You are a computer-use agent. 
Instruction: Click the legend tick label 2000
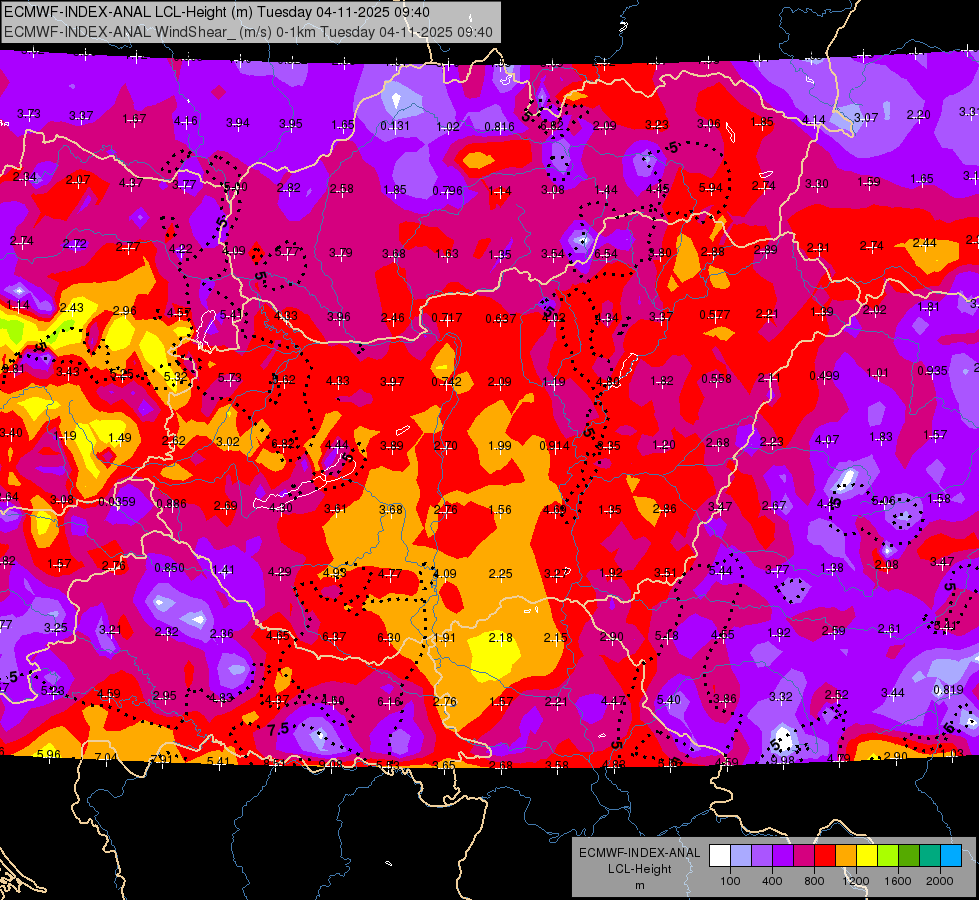[939, 881]
